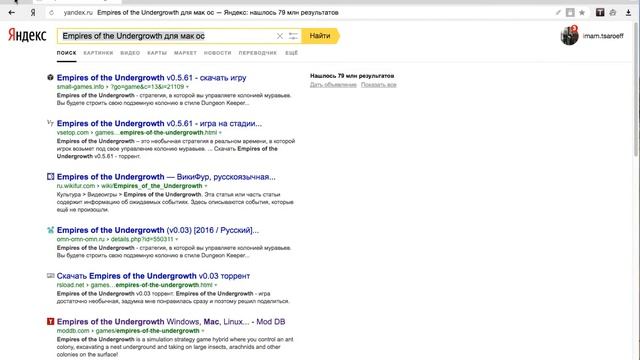
Task: Click the omn-omn-omn.ru result favicon
Action: [50, 230]
